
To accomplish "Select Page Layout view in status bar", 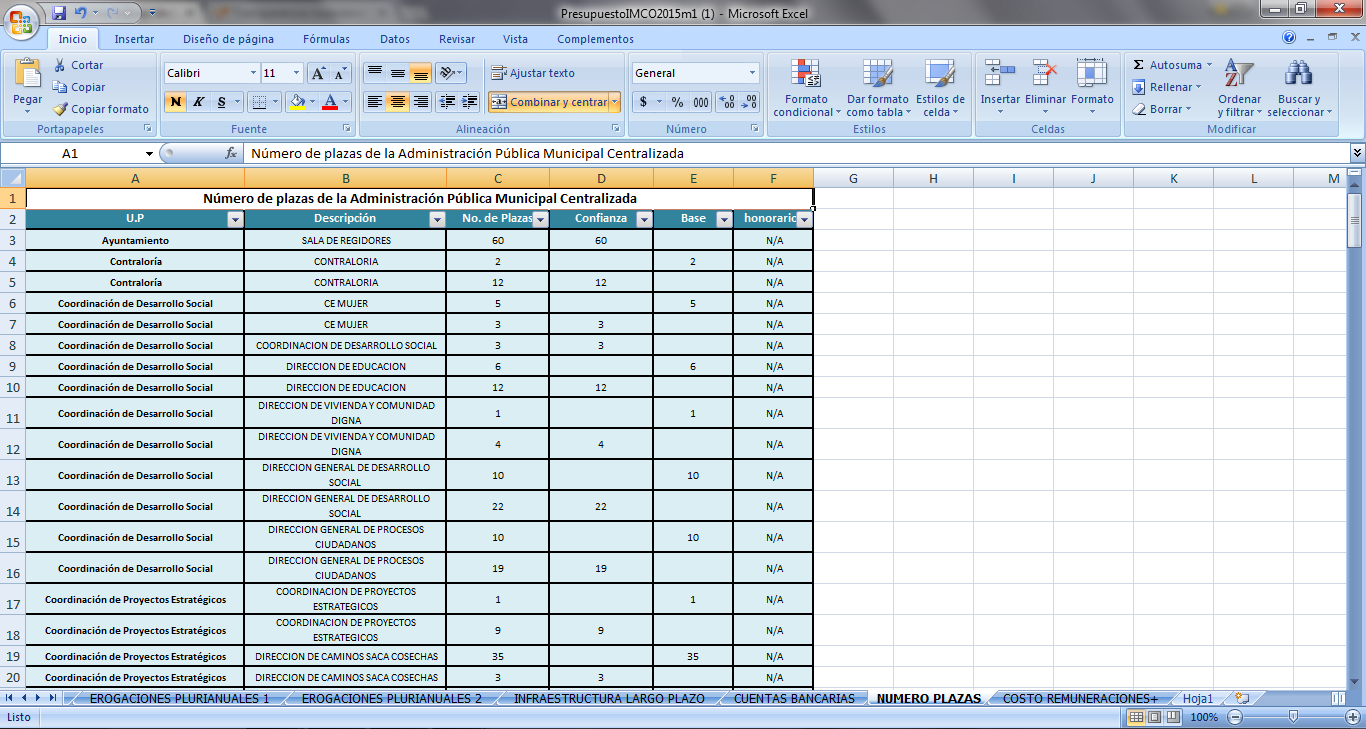I will coord(1155,717).
